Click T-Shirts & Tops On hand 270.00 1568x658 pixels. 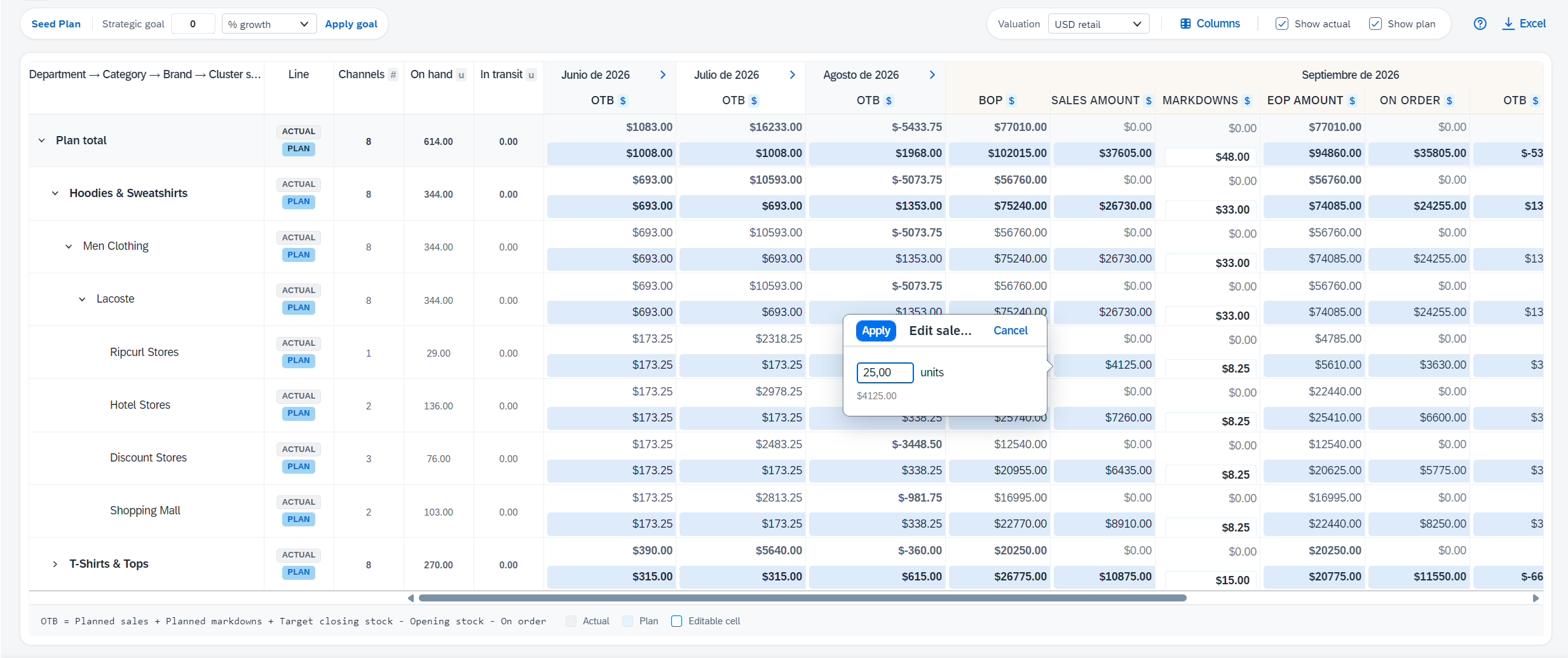[439, 565]
